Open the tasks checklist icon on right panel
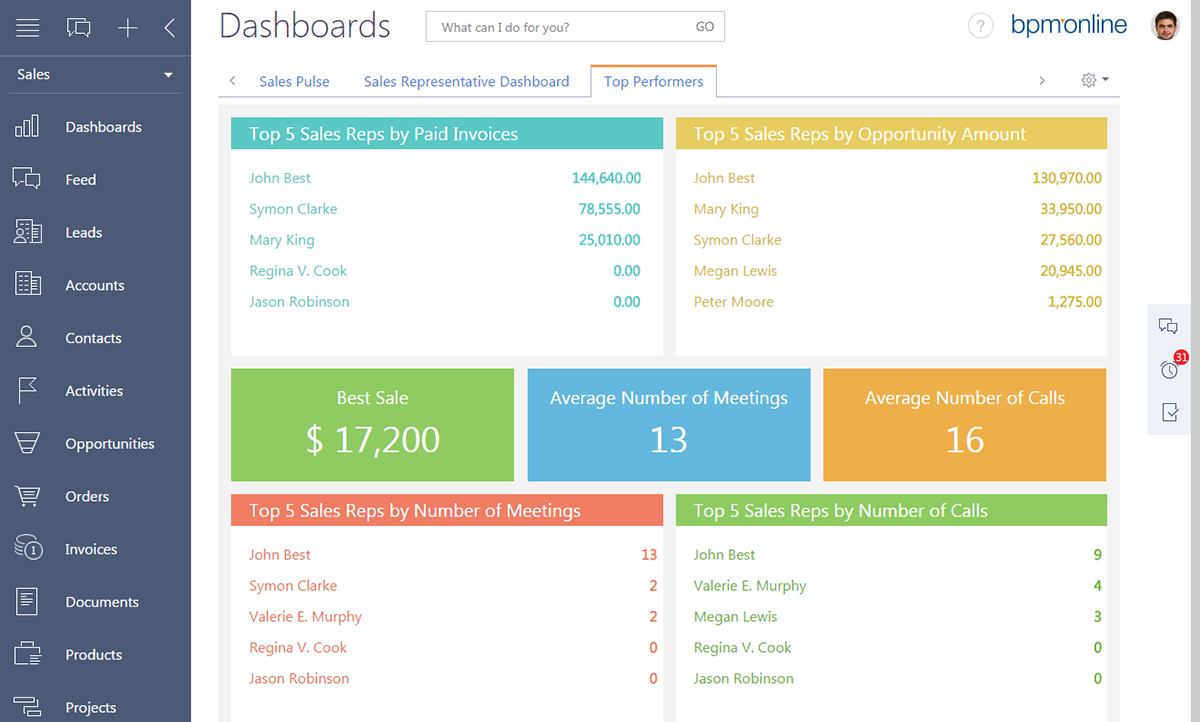This screenshot has height=722, width=1200. pos(1169,412)
